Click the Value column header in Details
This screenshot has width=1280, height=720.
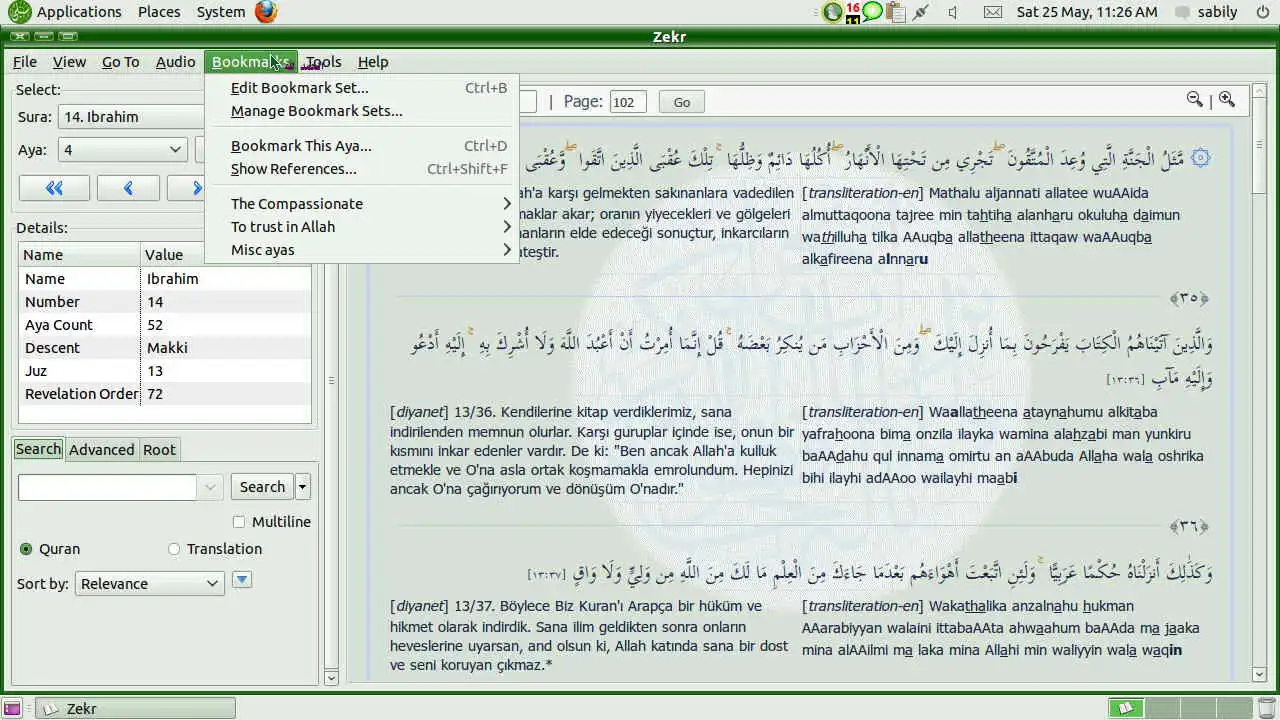click(225, 255)
